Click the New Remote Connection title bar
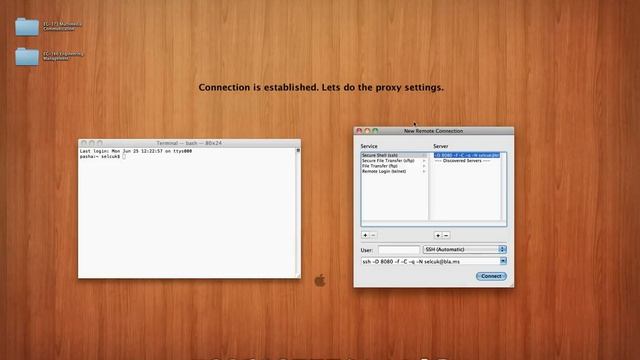640x360 pixels. [x=433, y=131]
